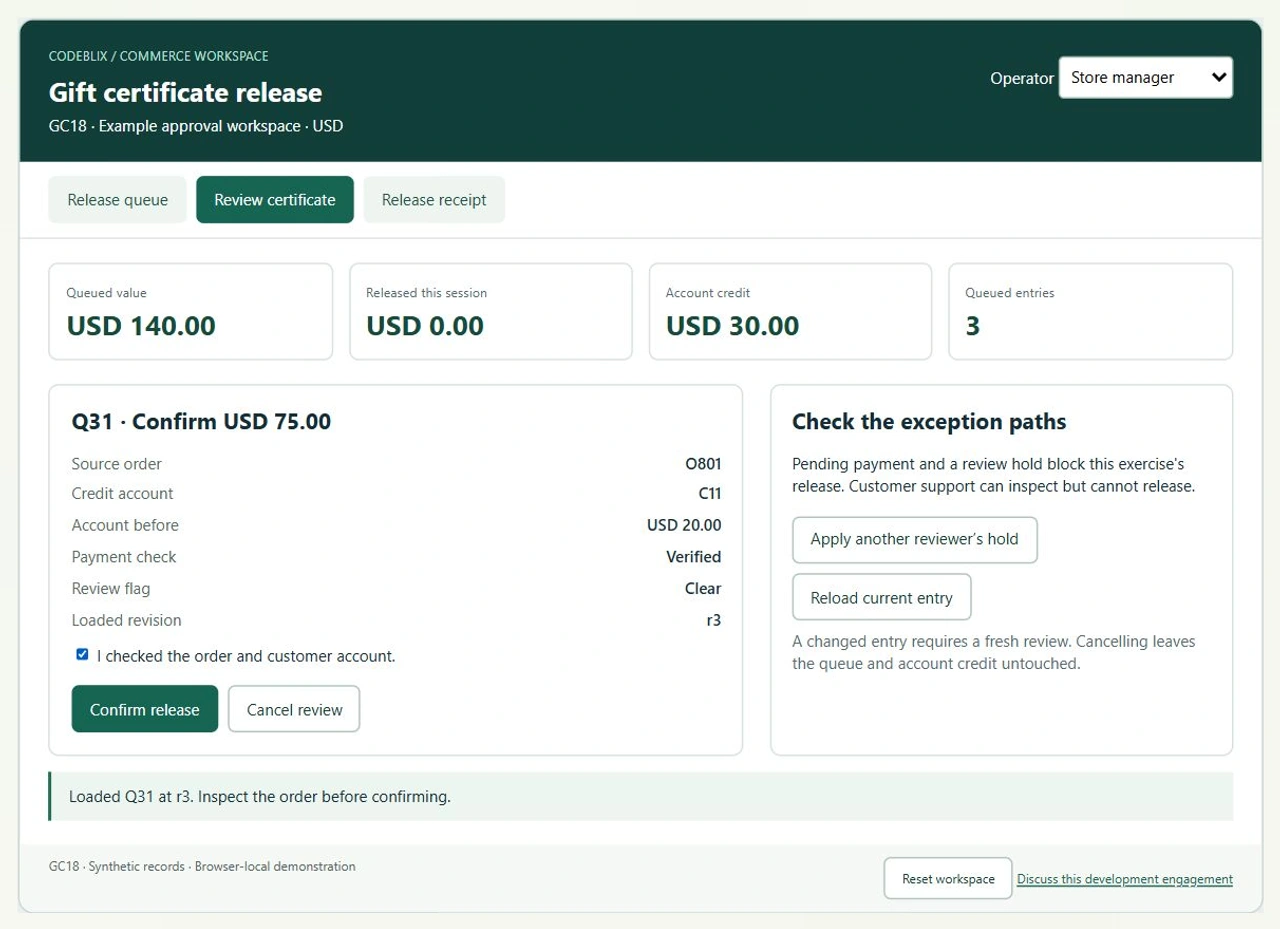Click Payment check value Verified
Viewport: 1280px width, 929px height.
click(694, 557)
